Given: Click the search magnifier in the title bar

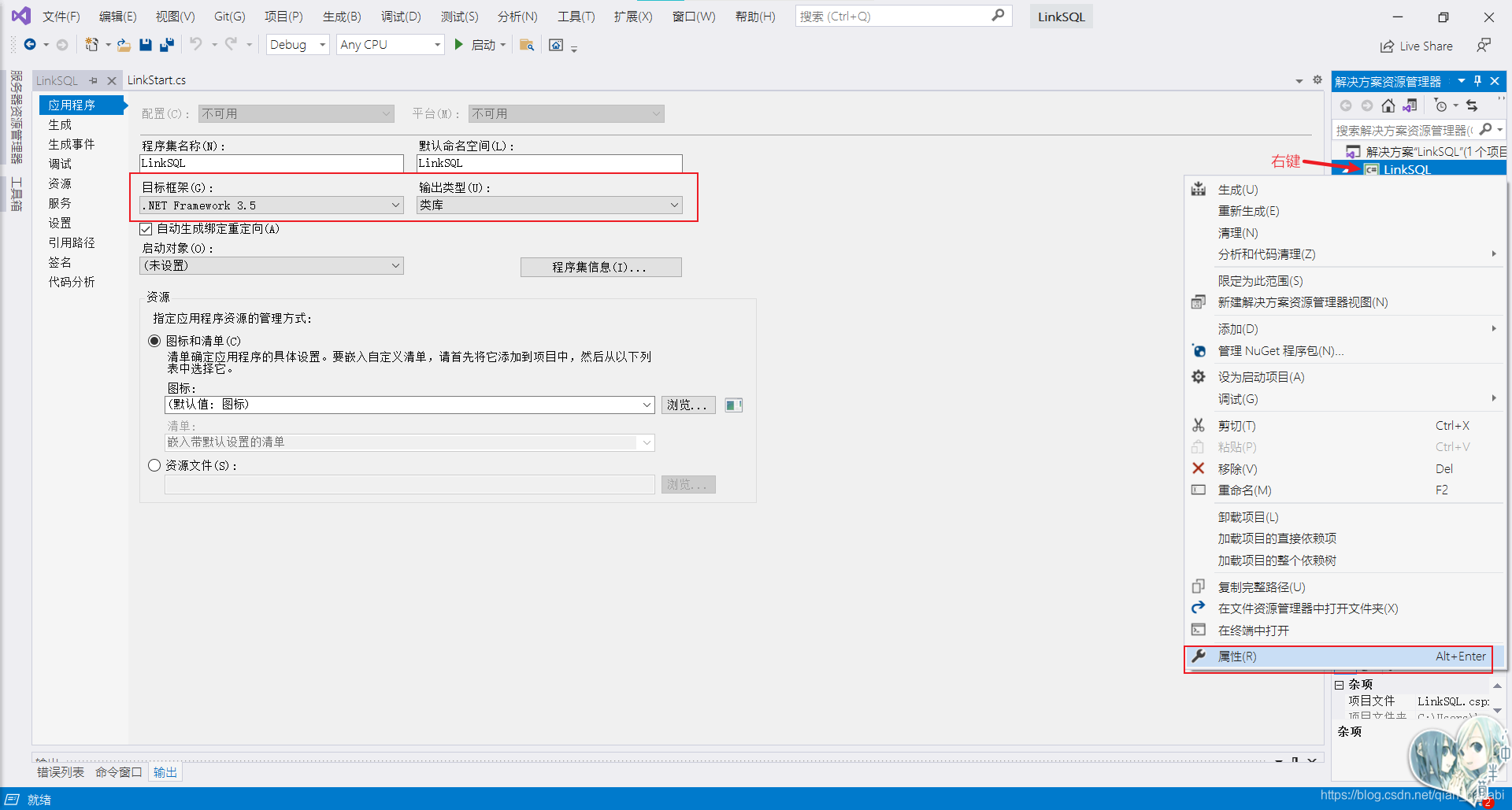Looking at the screenshot, I should 998,15.
